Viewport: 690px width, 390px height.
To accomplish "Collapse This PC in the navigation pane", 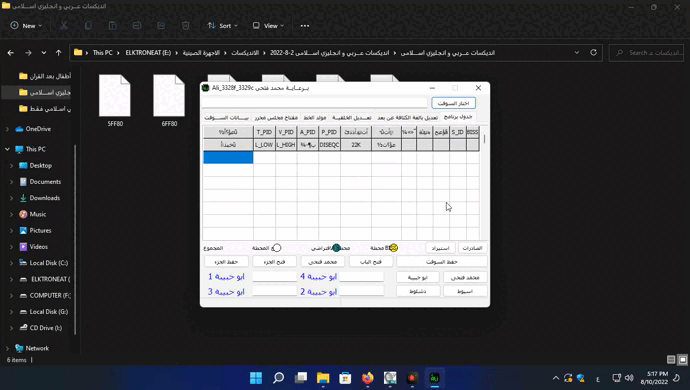I will [7, 149].
